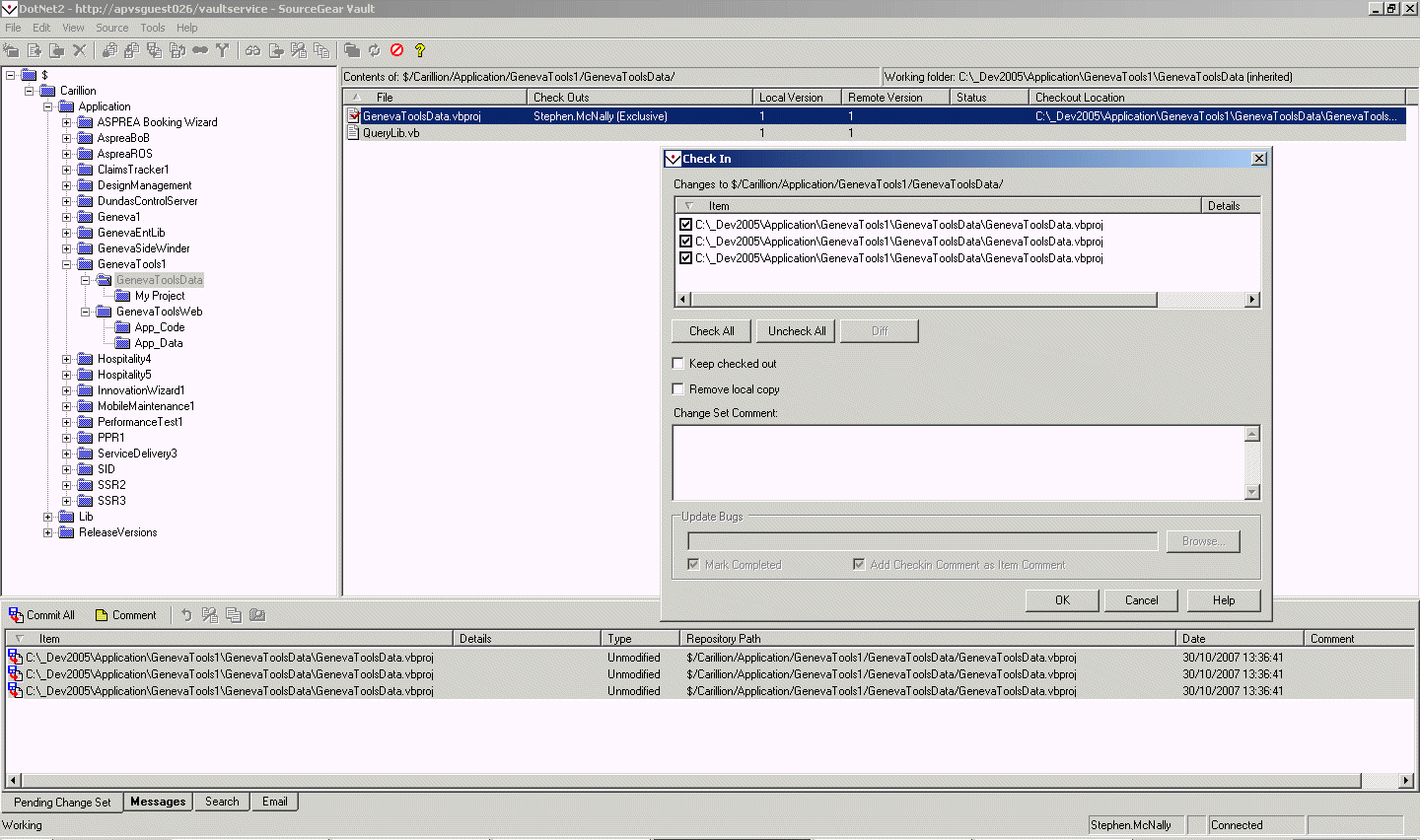
Task: Click the gray X delete toolbar icon
Action: (x=80, y=50)
